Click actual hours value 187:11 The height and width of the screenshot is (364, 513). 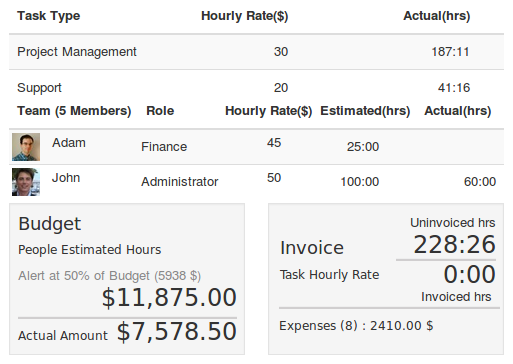pyautogui.click(x=450, y=52)
